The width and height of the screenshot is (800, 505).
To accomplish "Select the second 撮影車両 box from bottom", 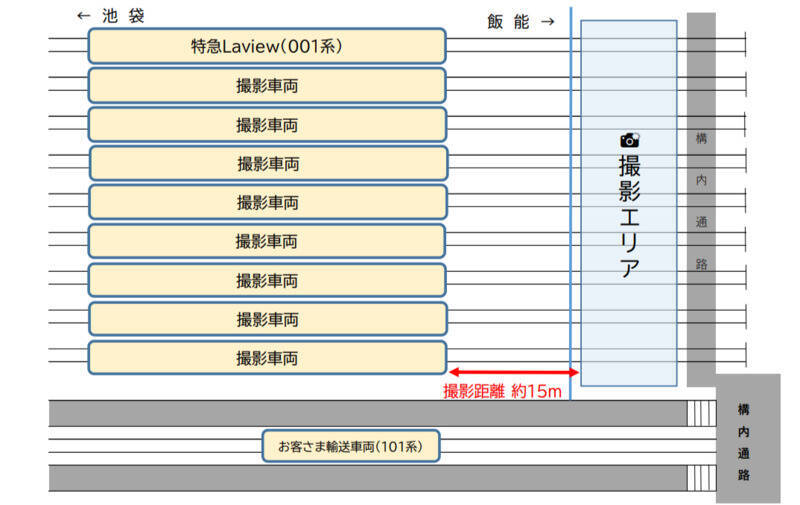I will (267, 319).
